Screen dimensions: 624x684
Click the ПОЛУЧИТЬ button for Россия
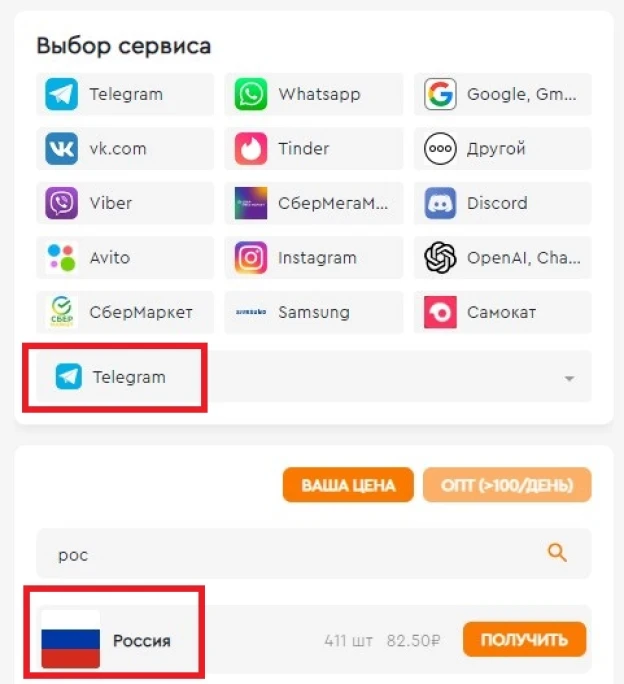click(x=525, y=640)
